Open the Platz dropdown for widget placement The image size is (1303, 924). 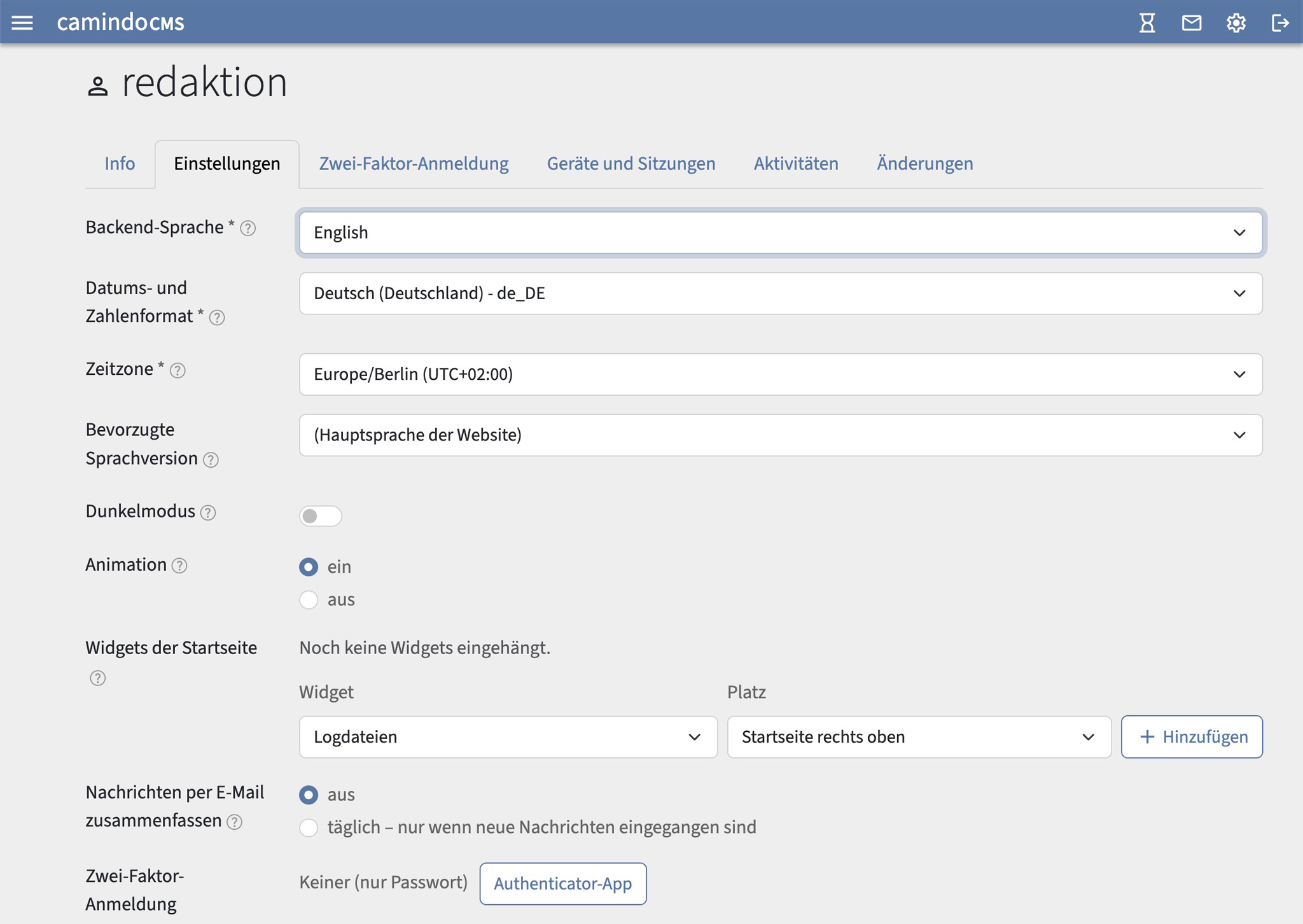click(x=919, y=737)
